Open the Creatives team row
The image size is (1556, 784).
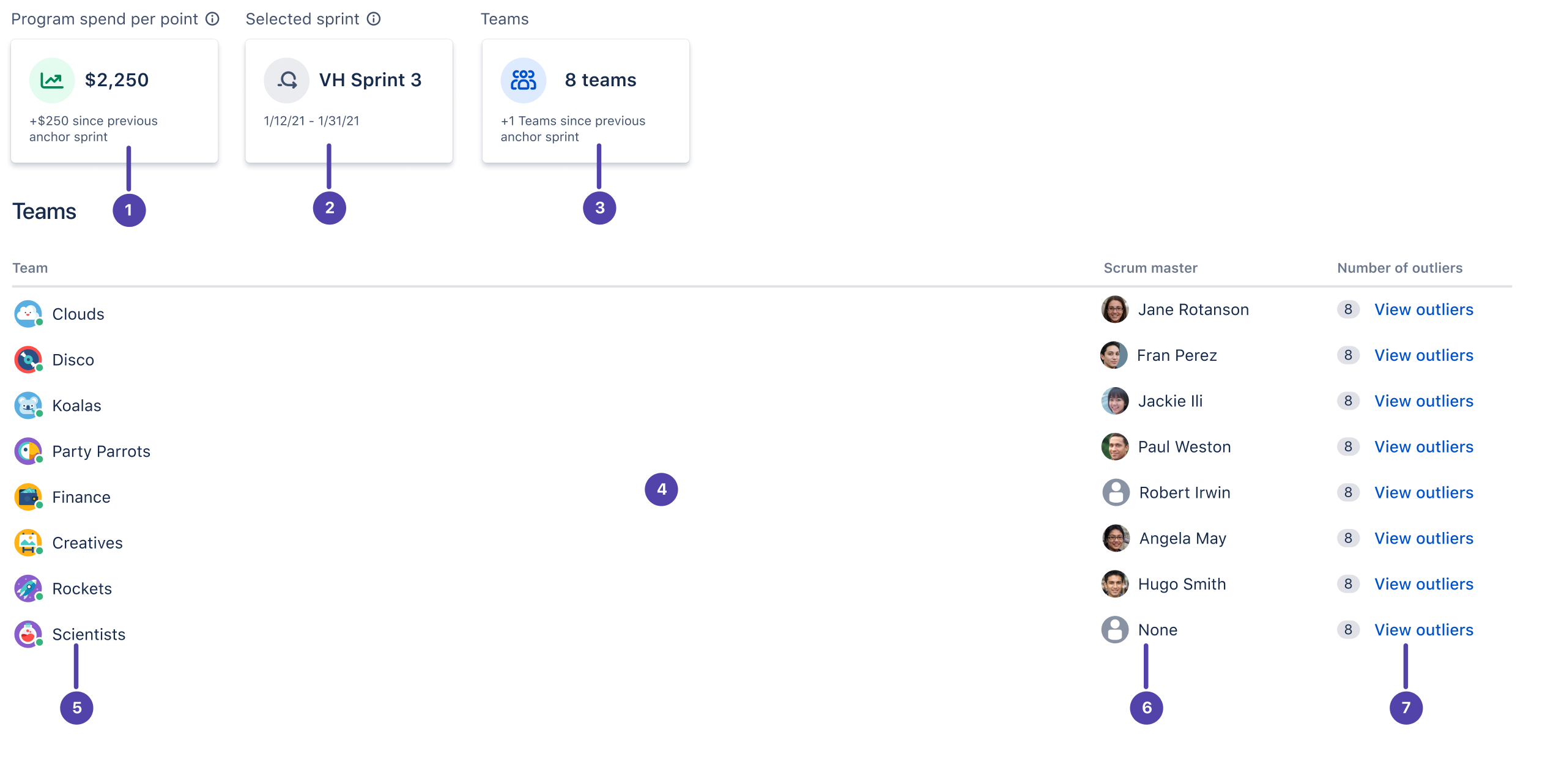pyautogui.click(x=87, y=543)
